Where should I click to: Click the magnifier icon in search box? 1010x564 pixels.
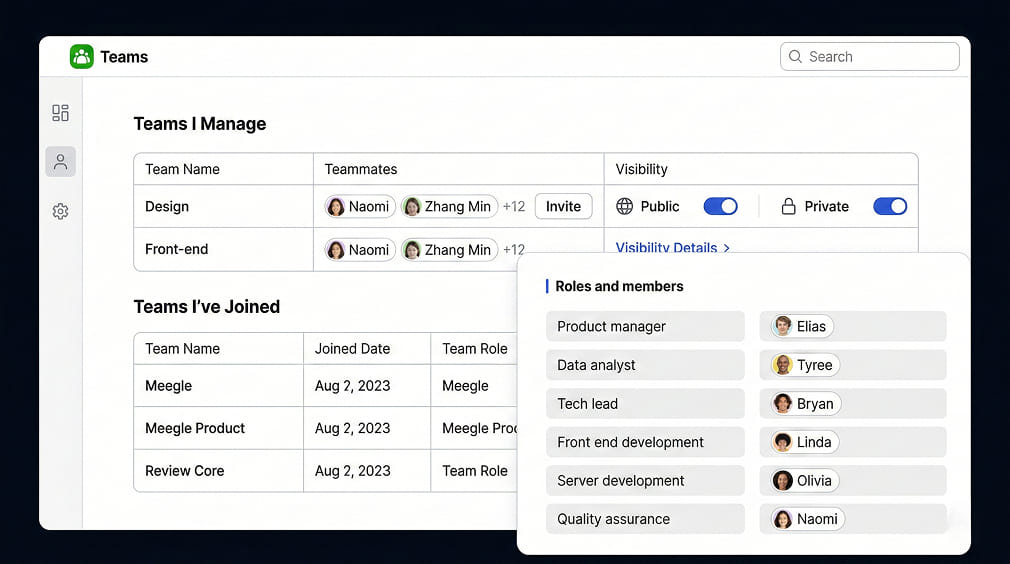click(x=796, y=57)
